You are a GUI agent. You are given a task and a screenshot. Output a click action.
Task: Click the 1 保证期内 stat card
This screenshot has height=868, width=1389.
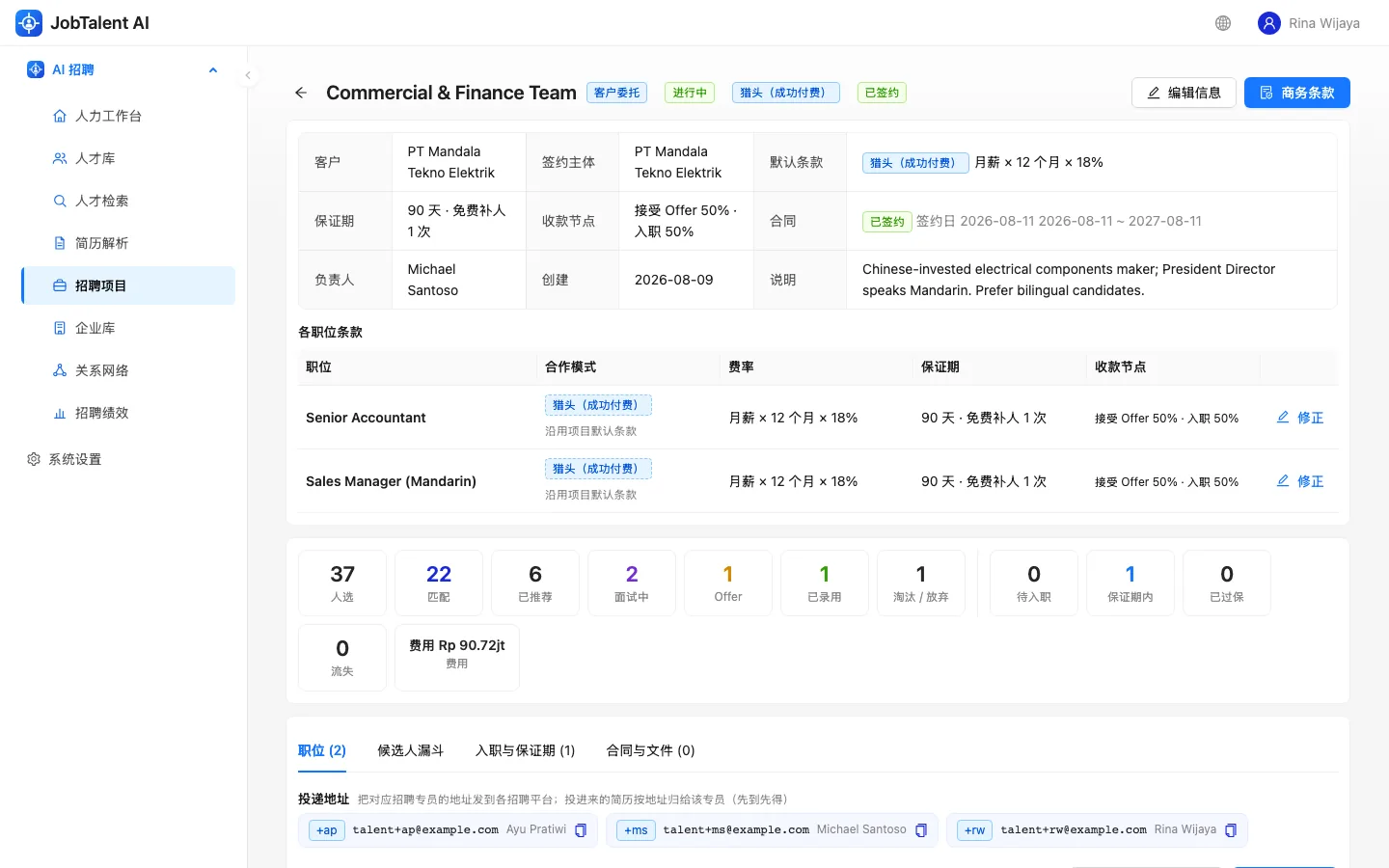click(1130, 583)
